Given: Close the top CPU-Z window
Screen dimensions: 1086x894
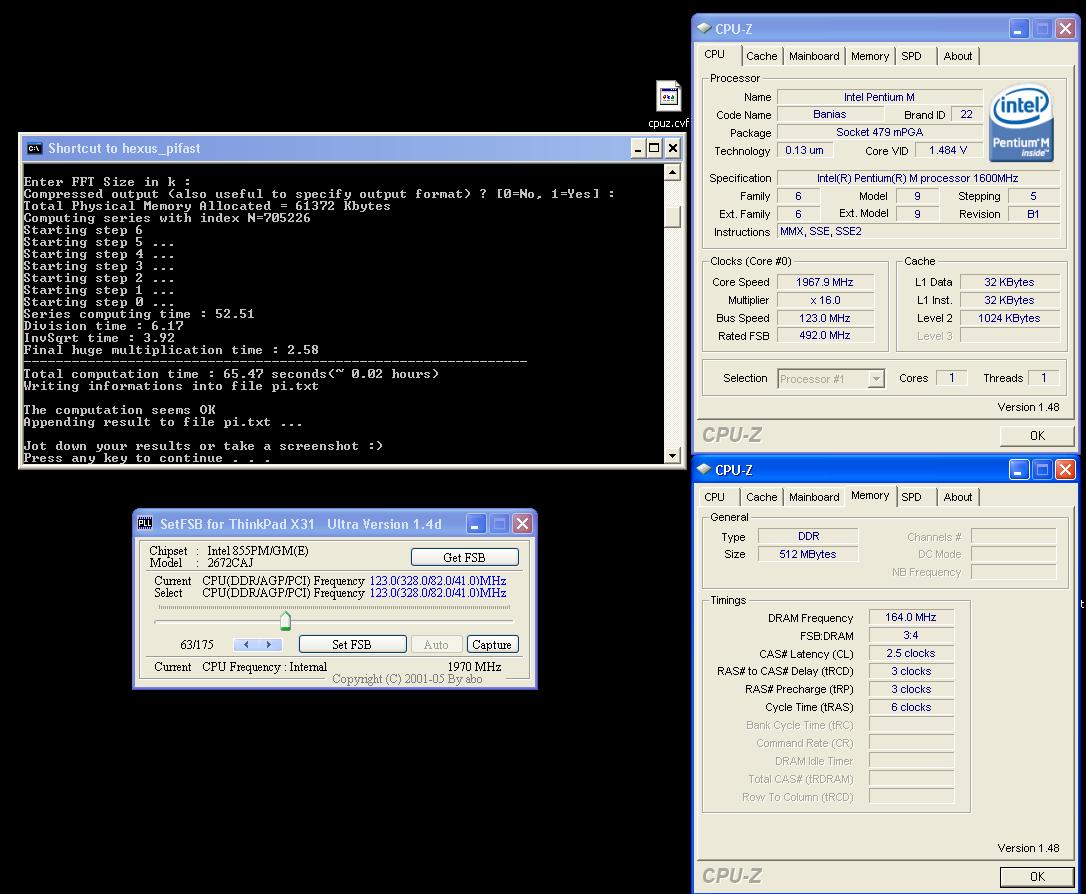Looking at the screenshot, I should click(x=1065, y=28).
